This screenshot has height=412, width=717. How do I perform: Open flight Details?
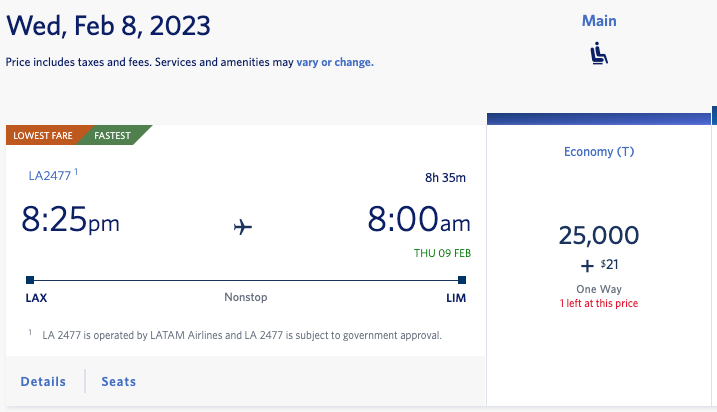(43, 381)
